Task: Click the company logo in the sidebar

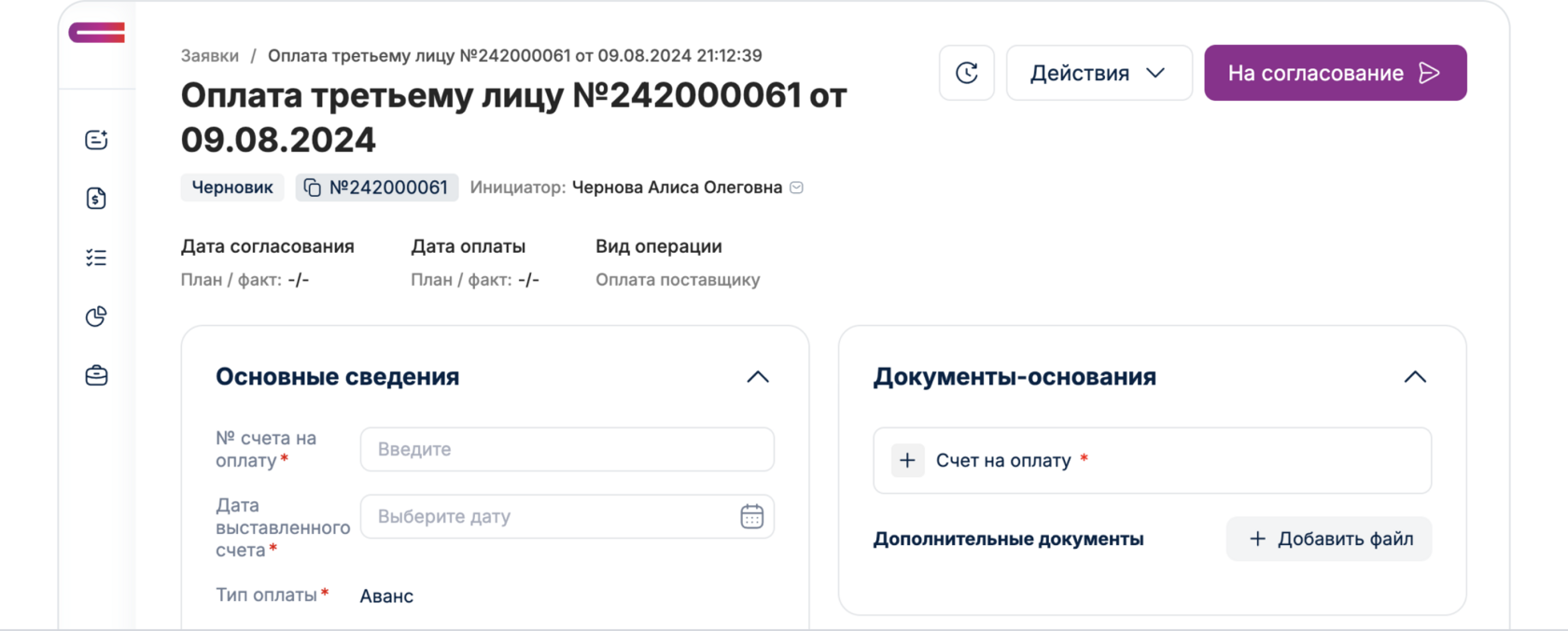Action: click(x=96, y=33)
